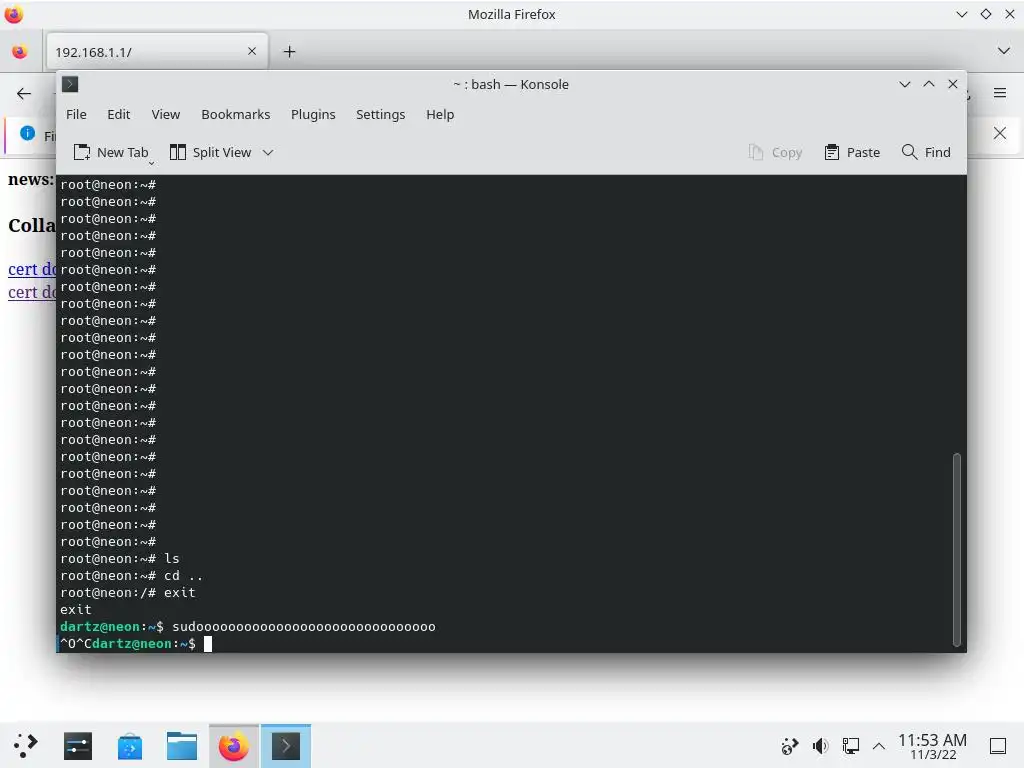1024x768 pixels.
Task: Click the system tray updates icon
Action: [790, 746]
